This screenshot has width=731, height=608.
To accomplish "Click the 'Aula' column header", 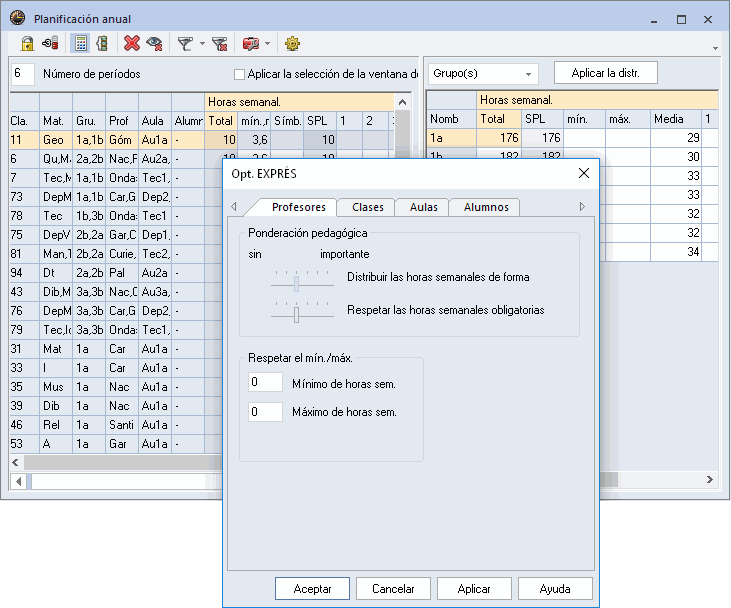I will coord(155,121).
